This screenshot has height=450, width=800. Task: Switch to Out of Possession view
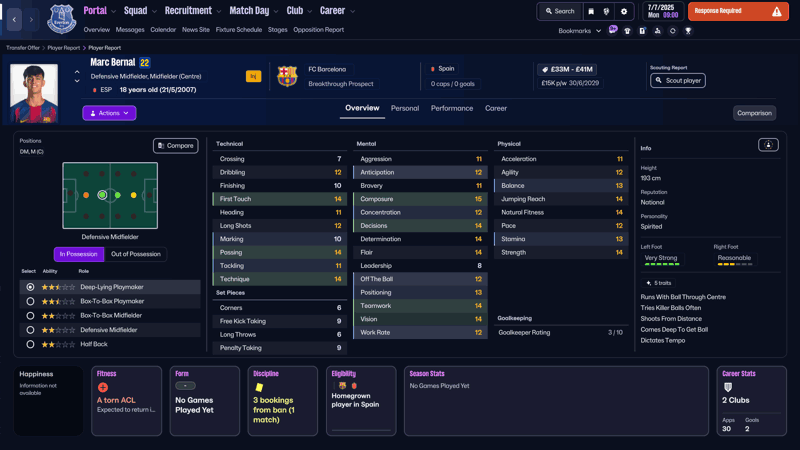pyautogui.click(x=136, y=254)
